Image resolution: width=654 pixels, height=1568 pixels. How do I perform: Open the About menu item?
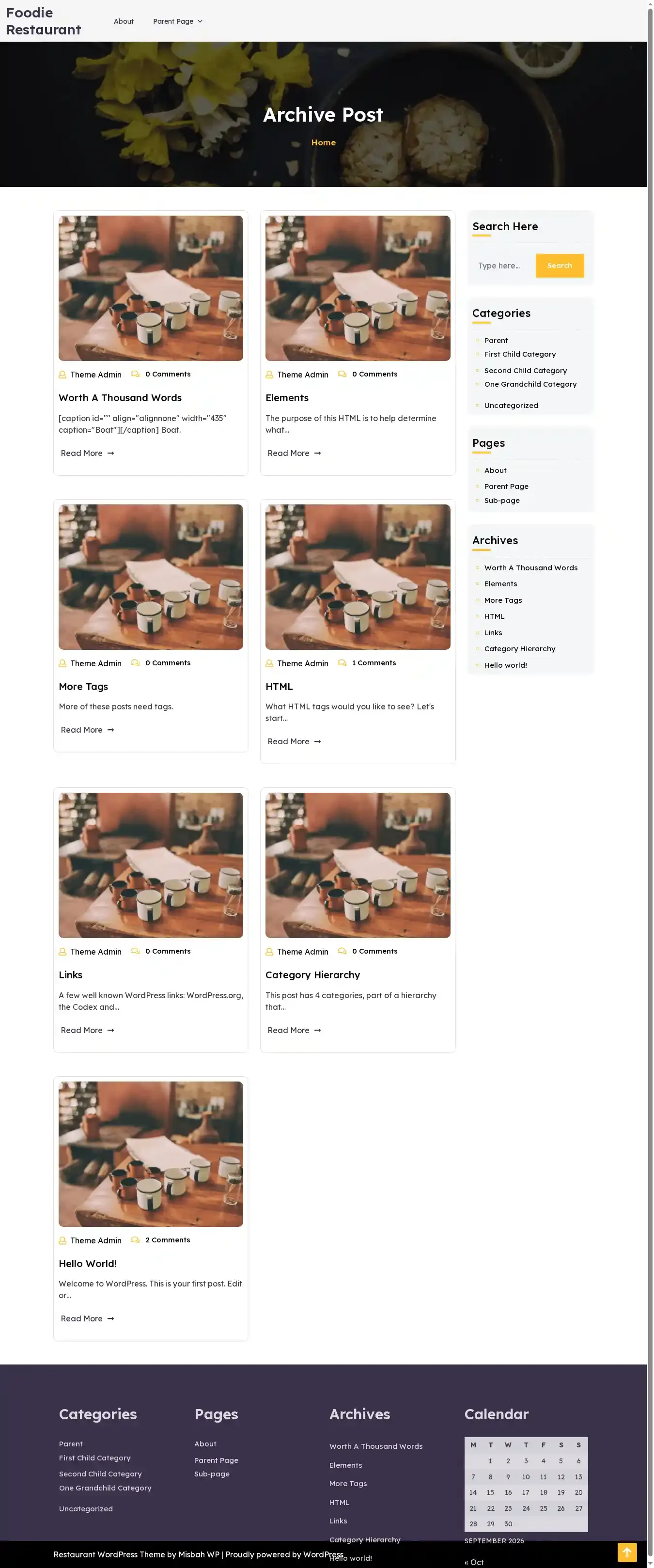(x=124, y=21)
